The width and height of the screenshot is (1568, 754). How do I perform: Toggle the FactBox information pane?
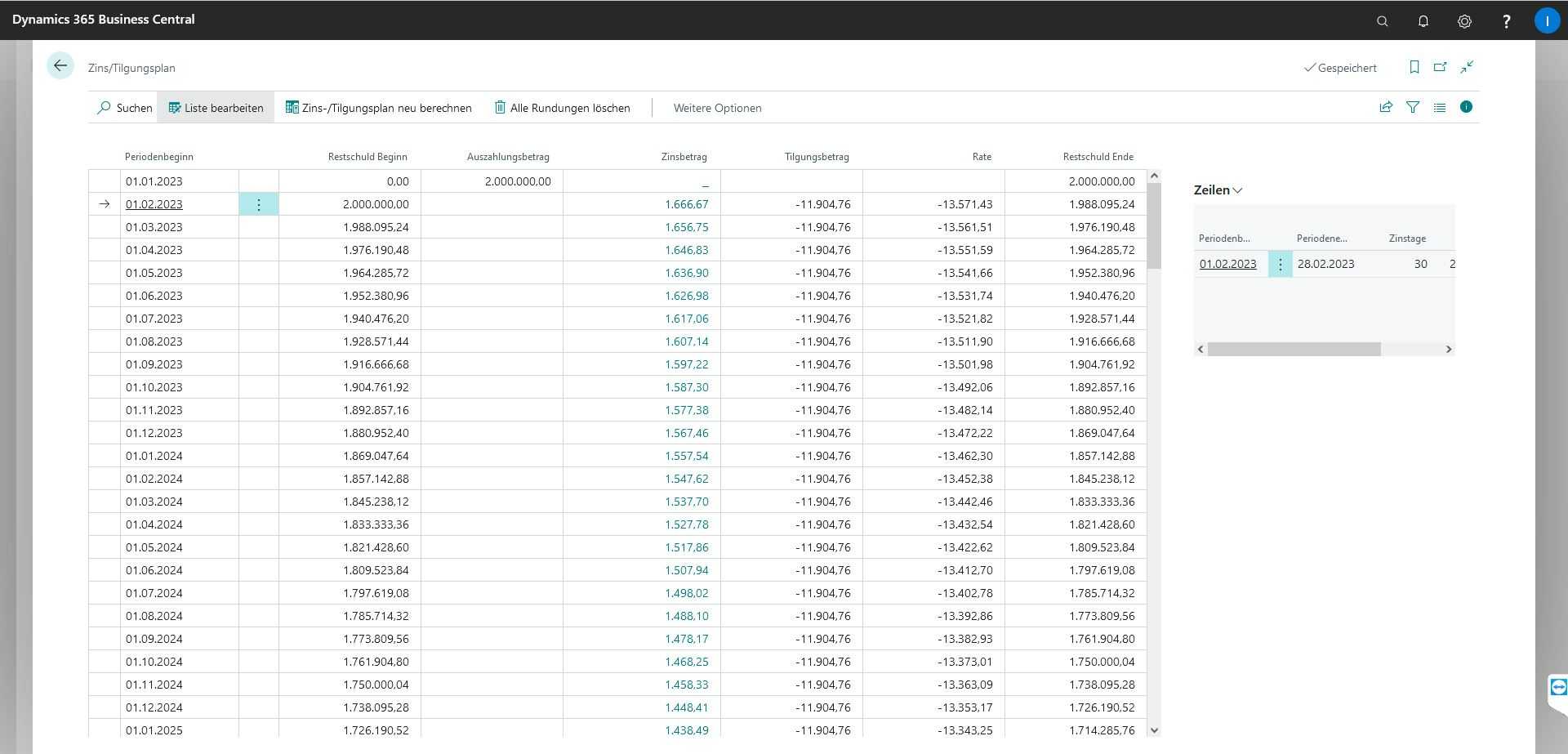pos(1466,107)
